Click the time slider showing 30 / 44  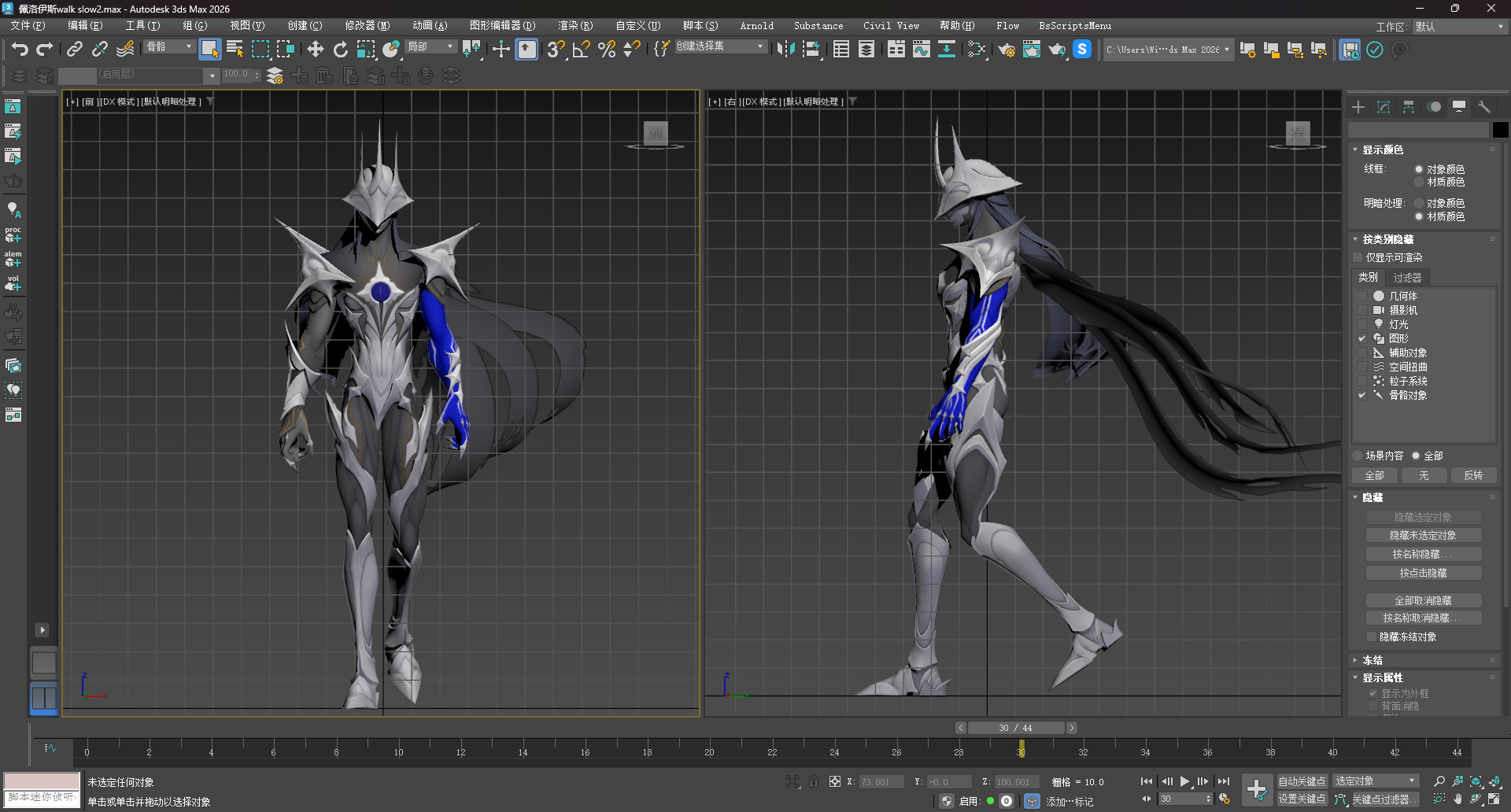click(x=1016, y=728)
